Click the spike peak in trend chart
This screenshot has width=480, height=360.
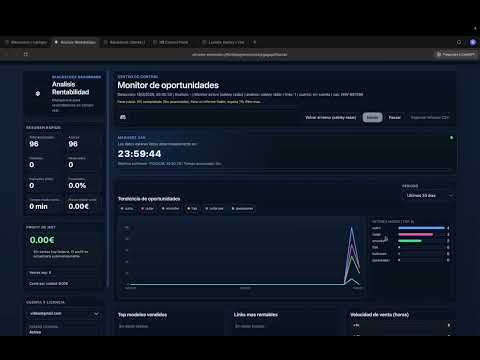pyautogui.click(x=352, y=228)
